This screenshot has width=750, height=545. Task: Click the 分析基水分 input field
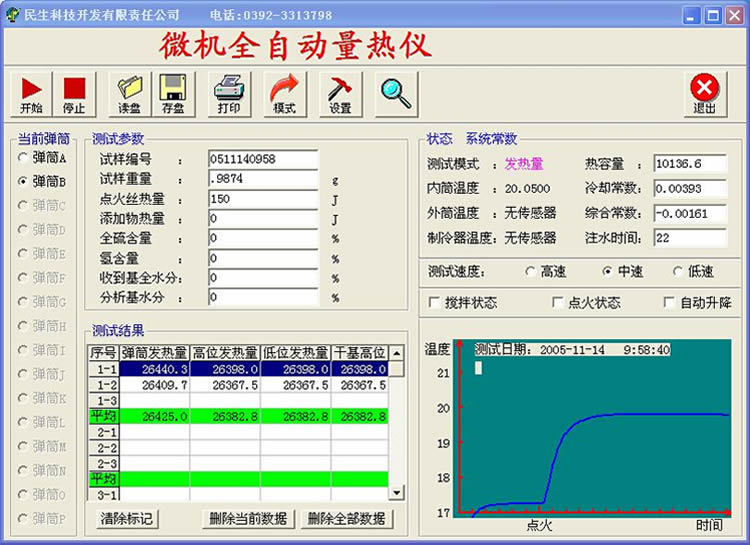263,297
